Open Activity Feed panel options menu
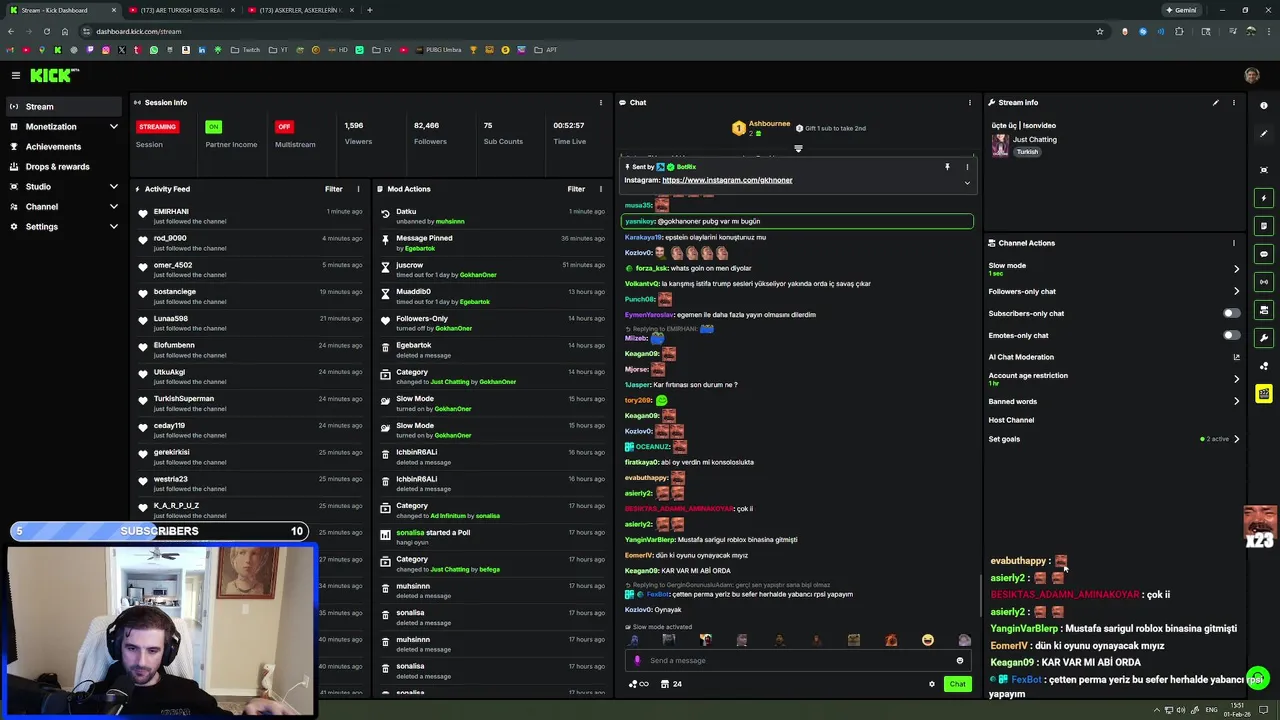This screenshot has height=720, width=1280. (x=358, y=189)
